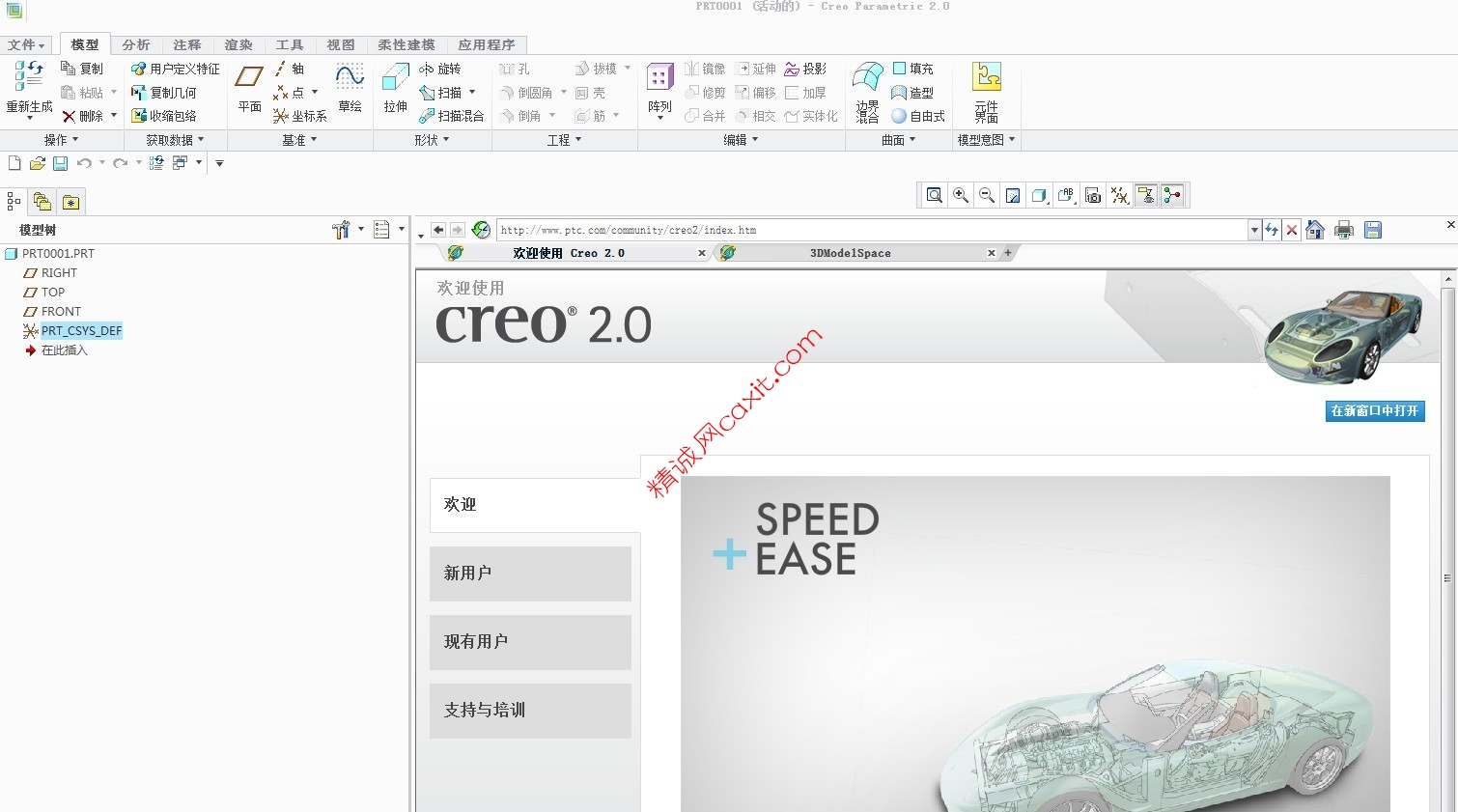1458x812 pixels.
Task: Toggle spin center display icon
Action: click(x=1172, y=196)
